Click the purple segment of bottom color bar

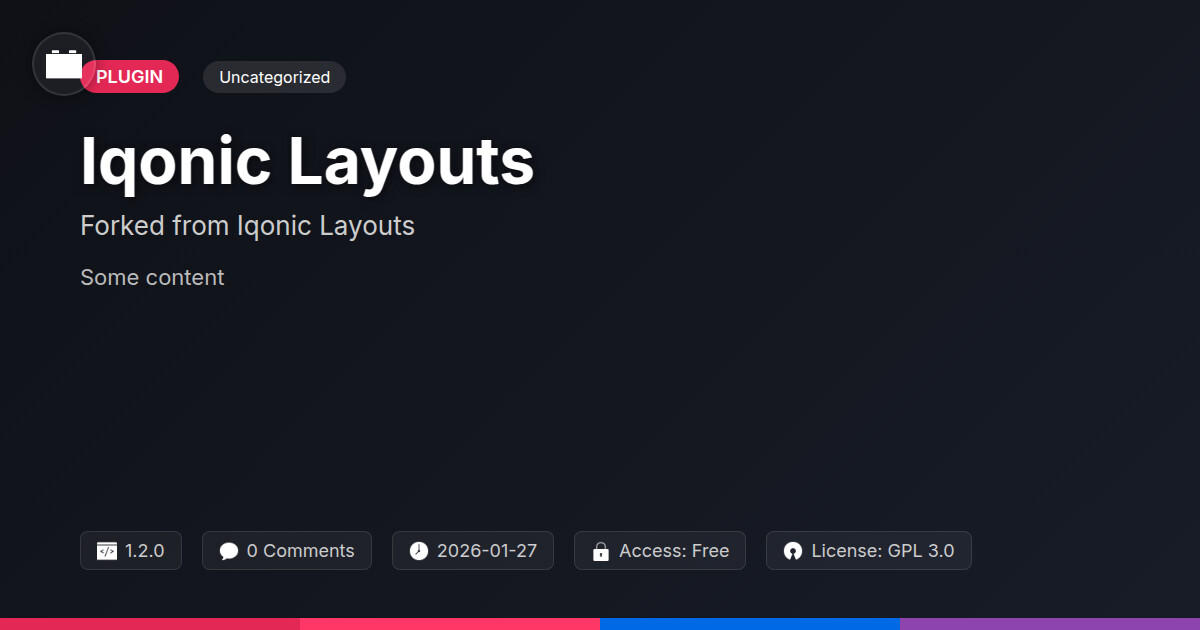(x=1050, y=624)
